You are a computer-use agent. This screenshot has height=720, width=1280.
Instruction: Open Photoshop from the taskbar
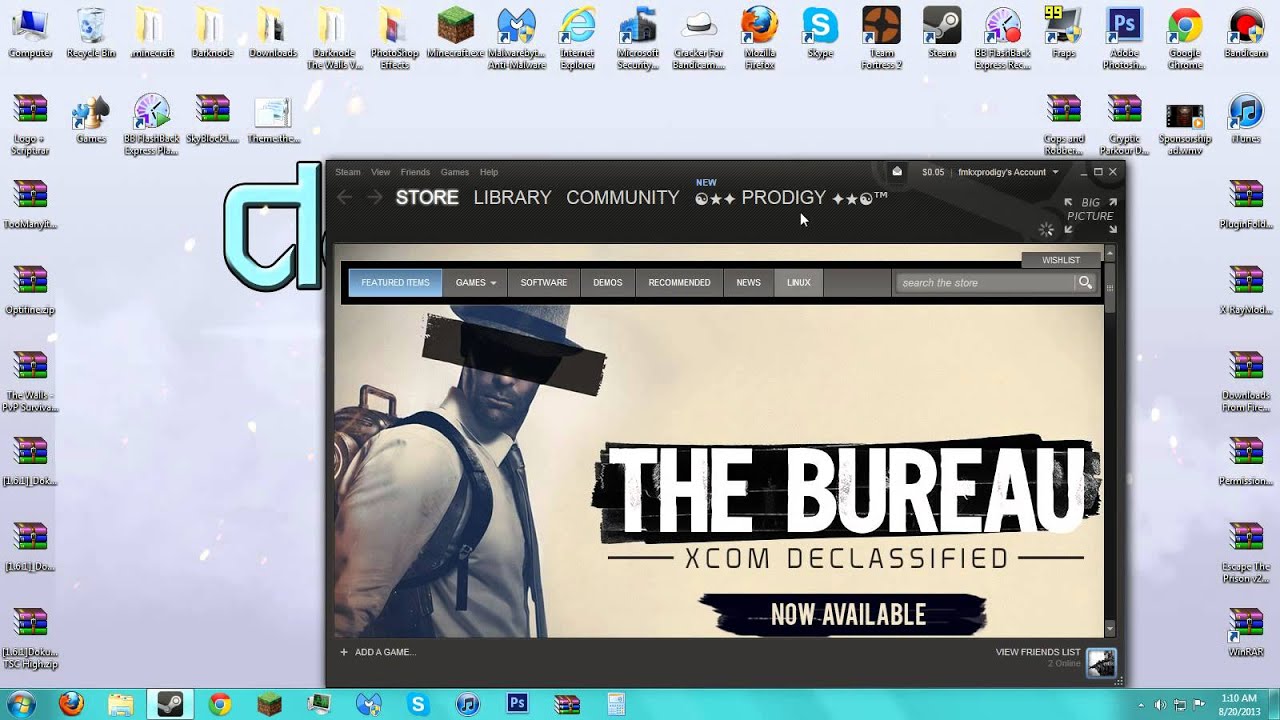point(517,704)
